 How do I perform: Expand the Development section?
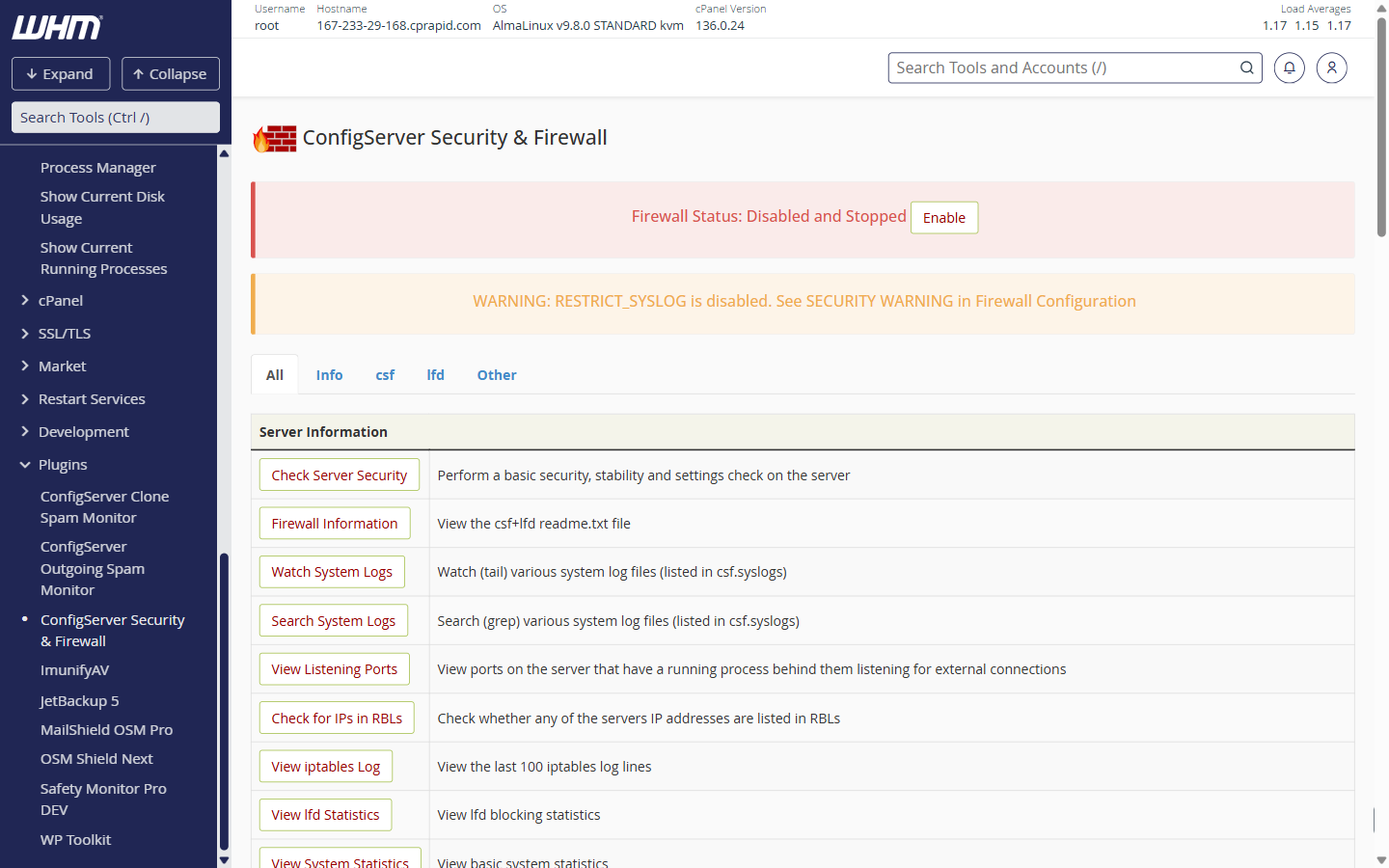[x=84, y=432]
